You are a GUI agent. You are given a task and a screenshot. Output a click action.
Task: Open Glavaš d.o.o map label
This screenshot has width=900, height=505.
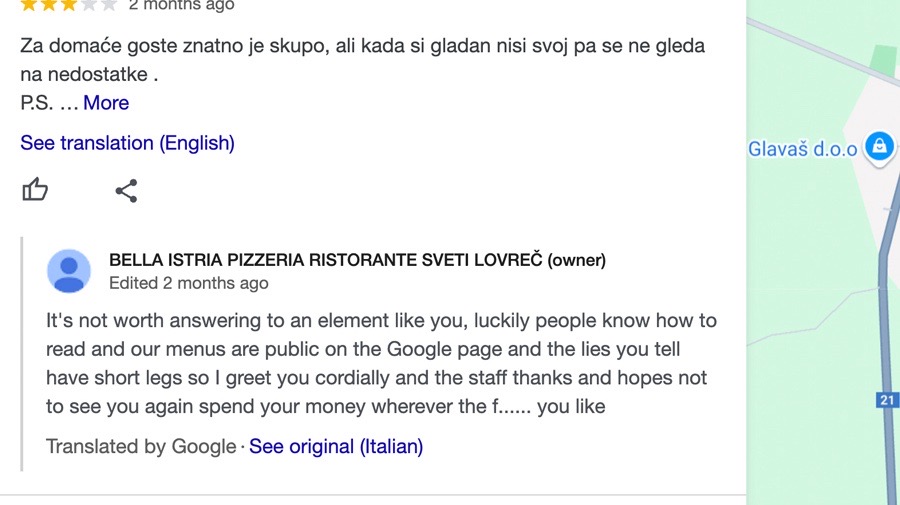point(802,149)
